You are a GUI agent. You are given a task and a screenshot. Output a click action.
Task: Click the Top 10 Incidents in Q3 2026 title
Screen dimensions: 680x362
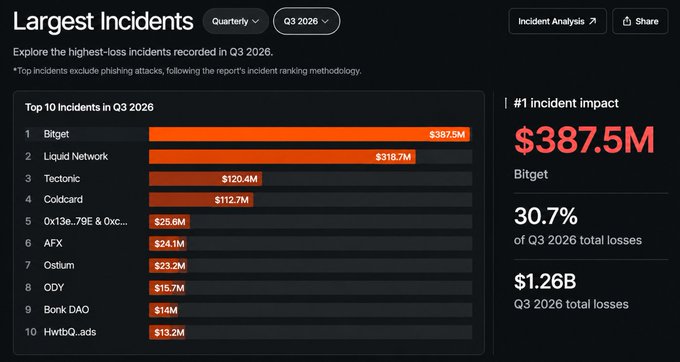point(89,107)
